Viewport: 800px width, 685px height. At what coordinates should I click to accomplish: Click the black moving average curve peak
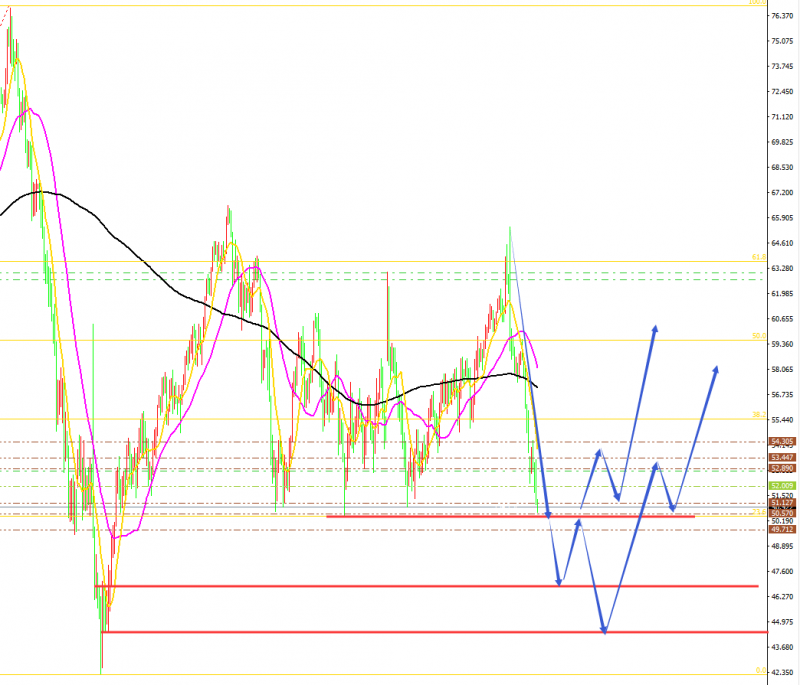click(x=41, y=192)
